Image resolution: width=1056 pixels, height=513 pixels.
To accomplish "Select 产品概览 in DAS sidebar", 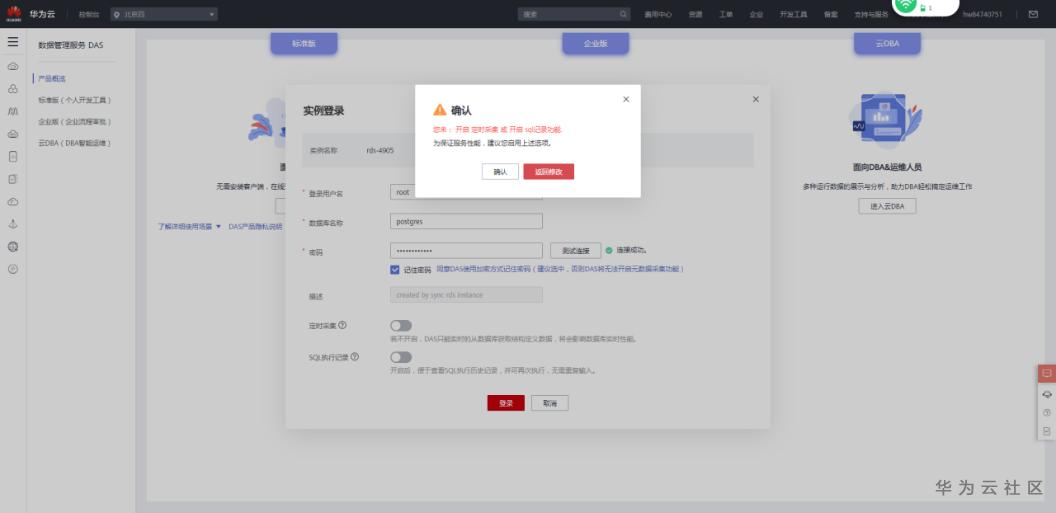I will click(52, 79).
